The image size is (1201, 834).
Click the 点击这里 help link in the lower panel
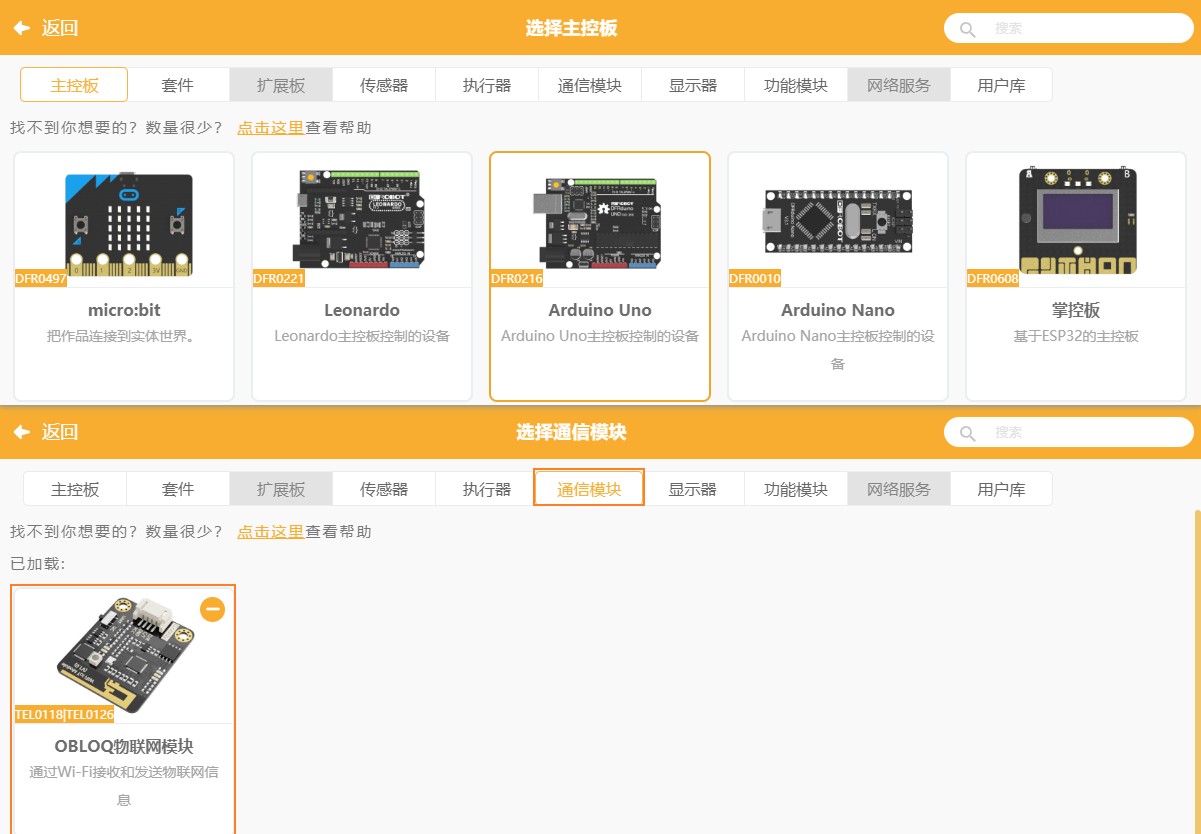point(270,532)
